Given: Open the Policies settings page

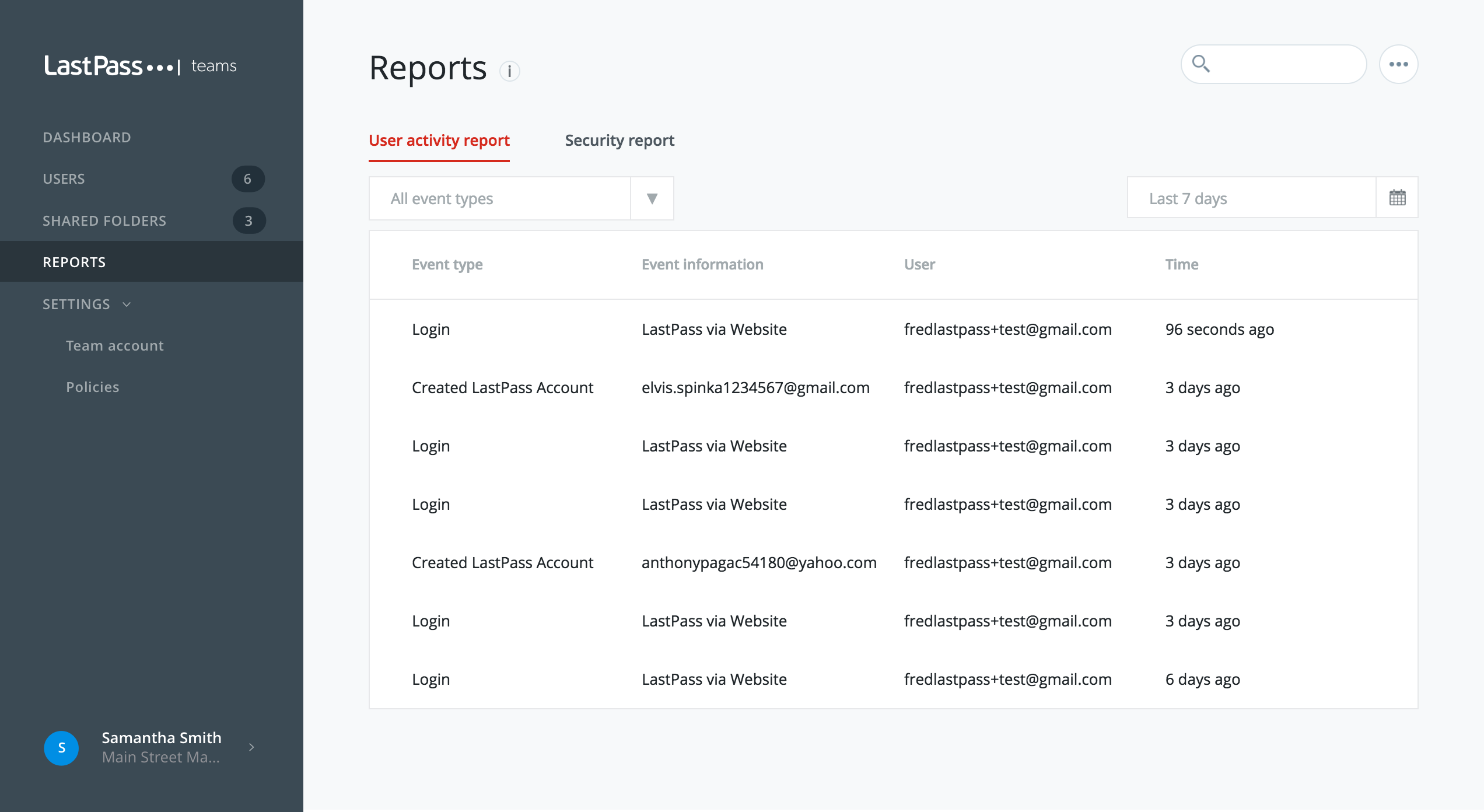Looking at the screenshot, I should pyautogui.click(x=93, y=387).
